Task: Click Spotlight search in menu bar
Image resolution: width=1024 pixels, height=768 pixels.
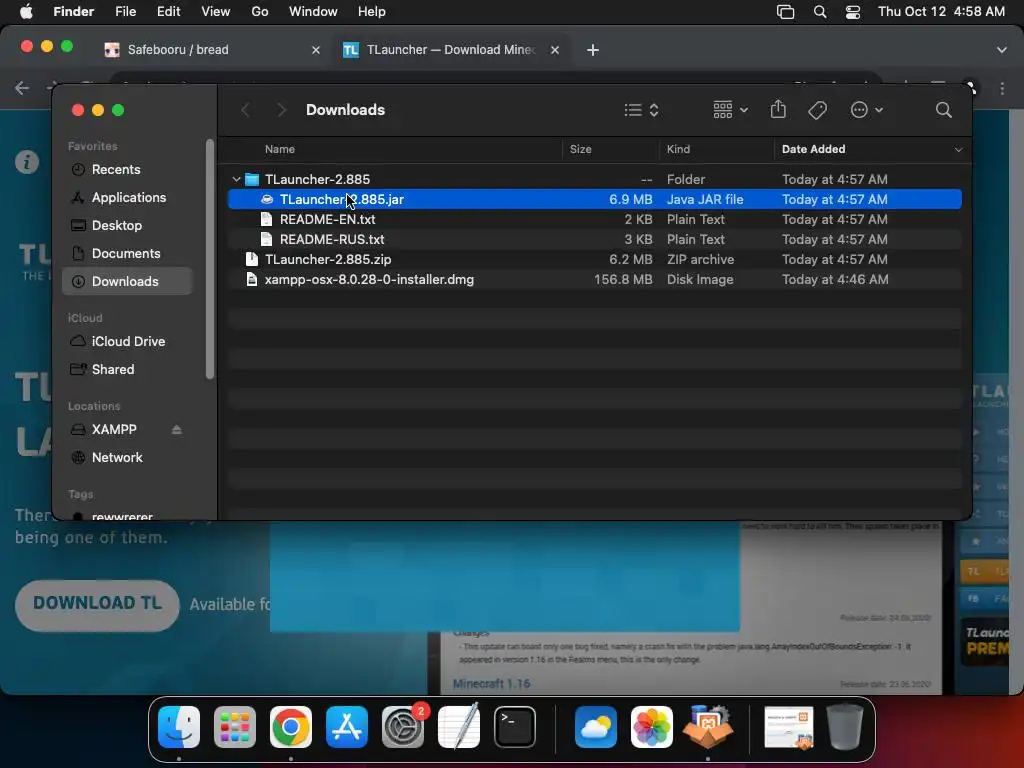Action: 820,12
